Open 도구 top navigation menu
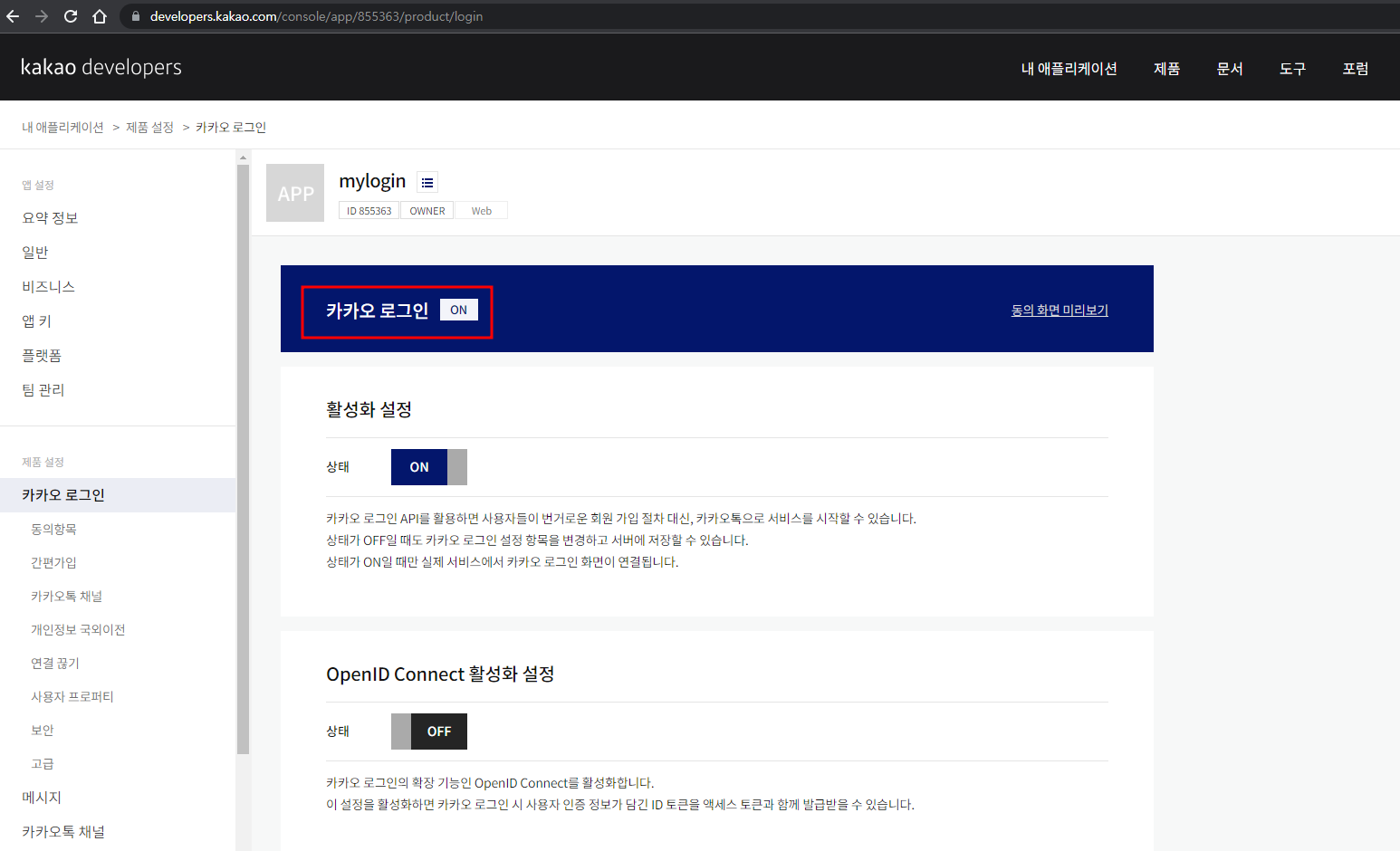1400x851 pixels. pos(1292,69)
